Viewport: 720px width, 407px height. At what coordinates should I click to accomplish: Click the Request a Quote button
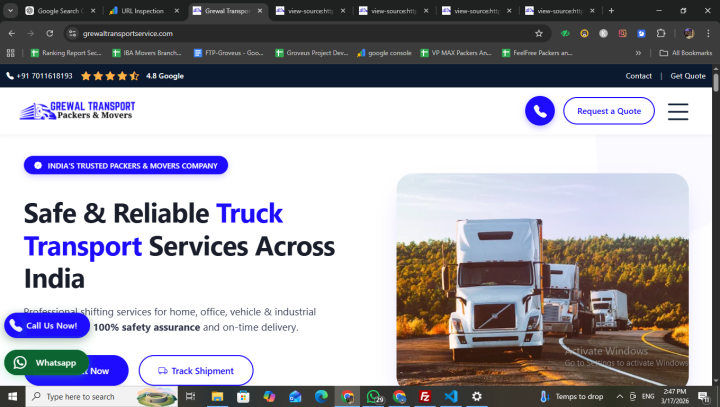pos(609,111)
